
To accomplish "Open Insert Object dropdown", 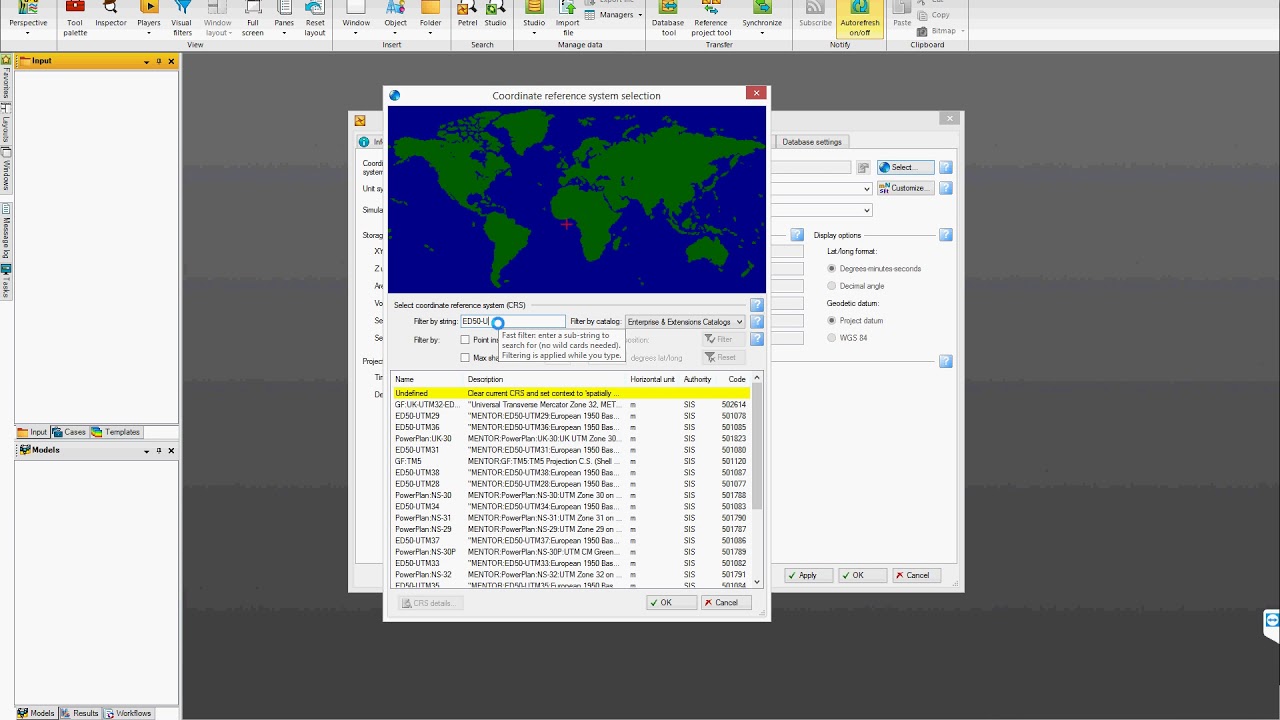I will click(395, 18).
